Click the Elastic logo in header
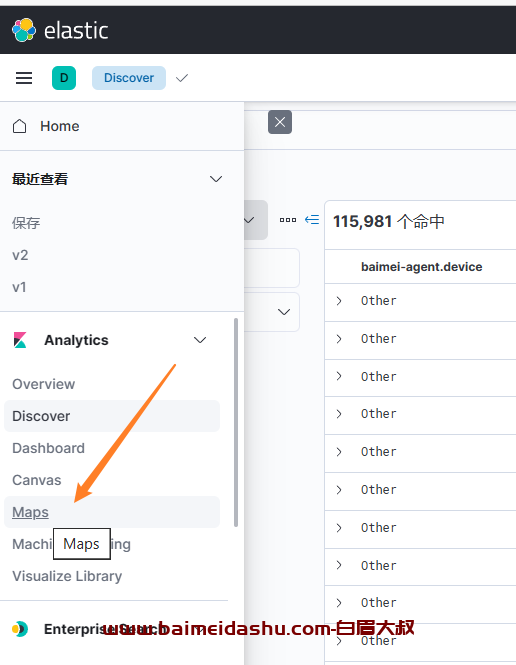 (24, 30)
